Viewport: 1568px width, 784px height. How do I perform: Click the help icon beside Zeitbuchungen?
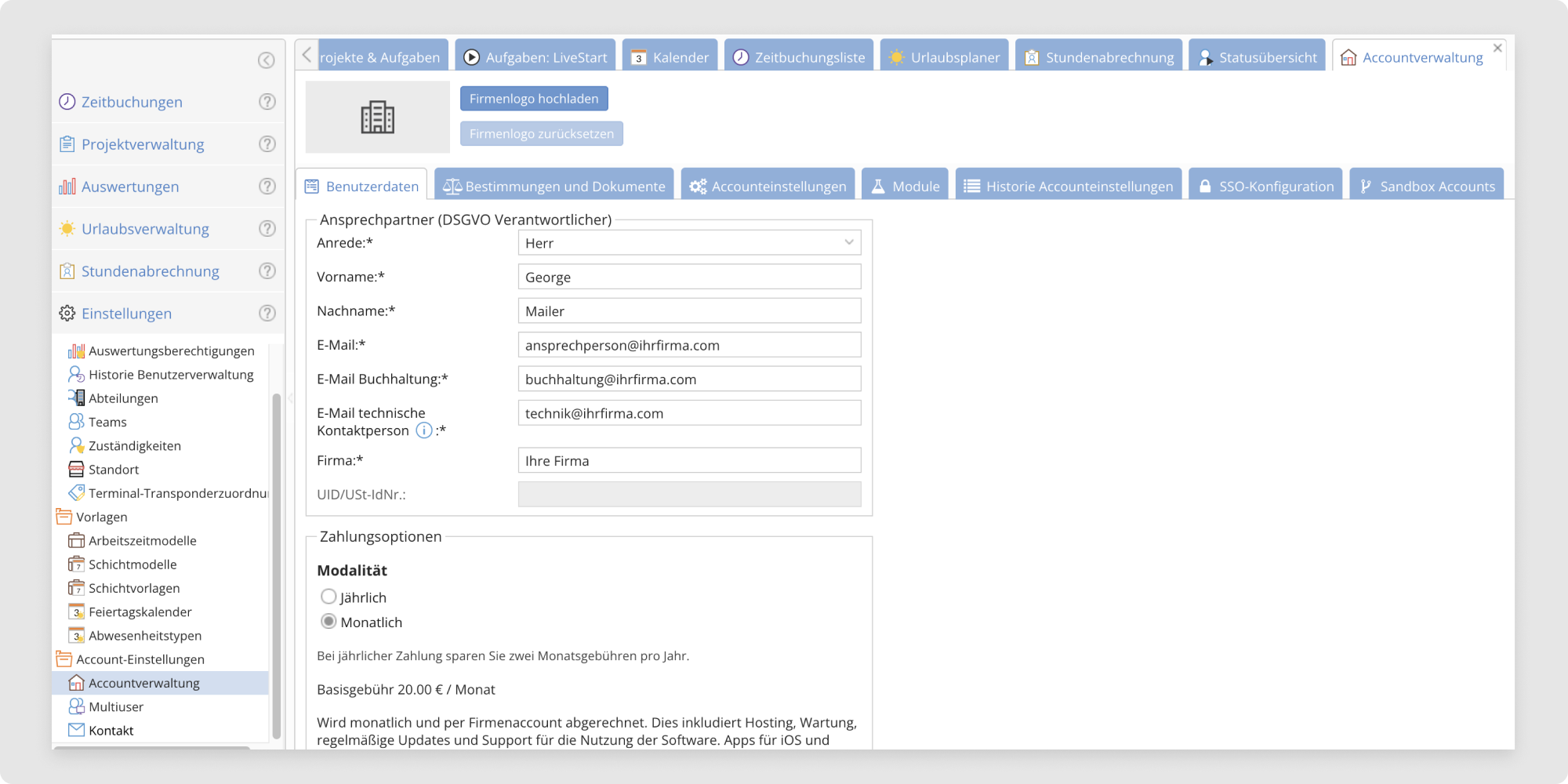tap(267, 102)
